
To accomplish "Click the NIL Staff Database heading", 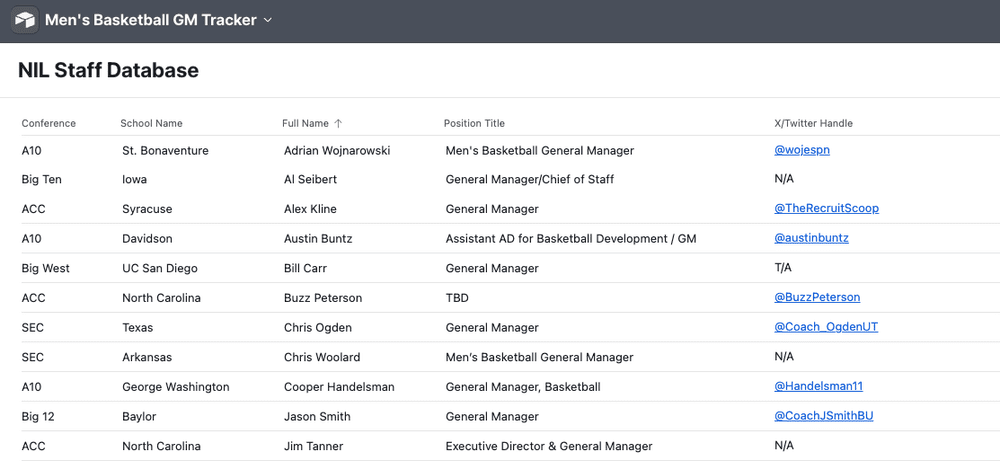I will (x=108, y=70).
